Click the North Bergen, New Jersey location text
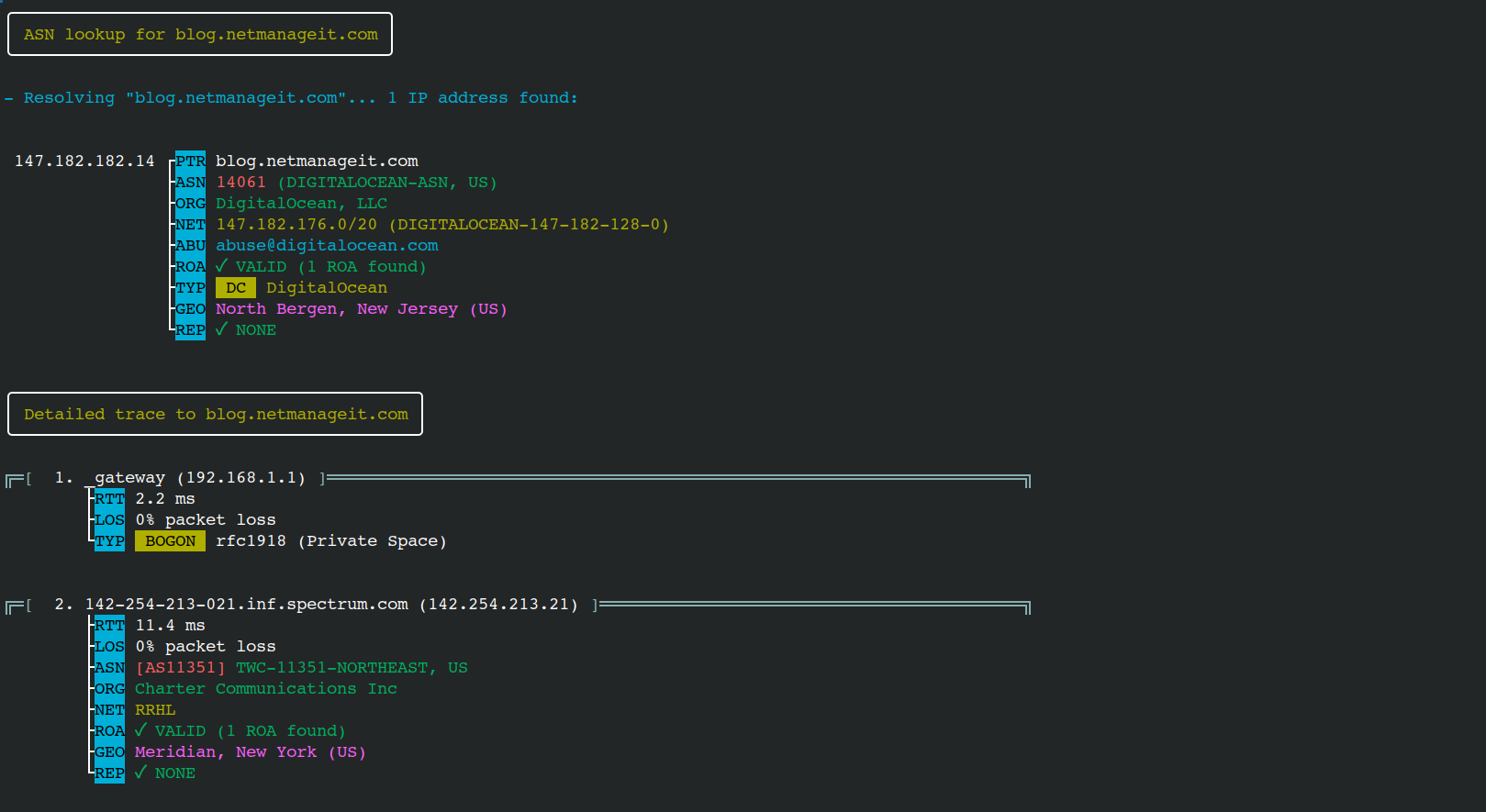Viewport: 1486px width, 812px height. tap(361, 309)
